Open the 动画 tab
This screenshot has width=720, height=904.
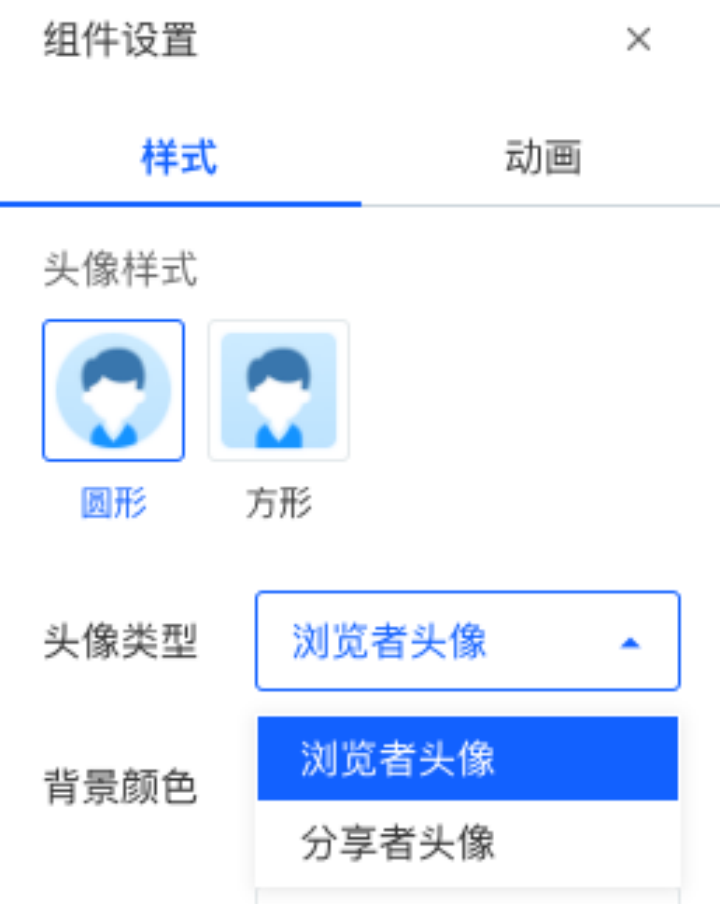coord(542,157)
